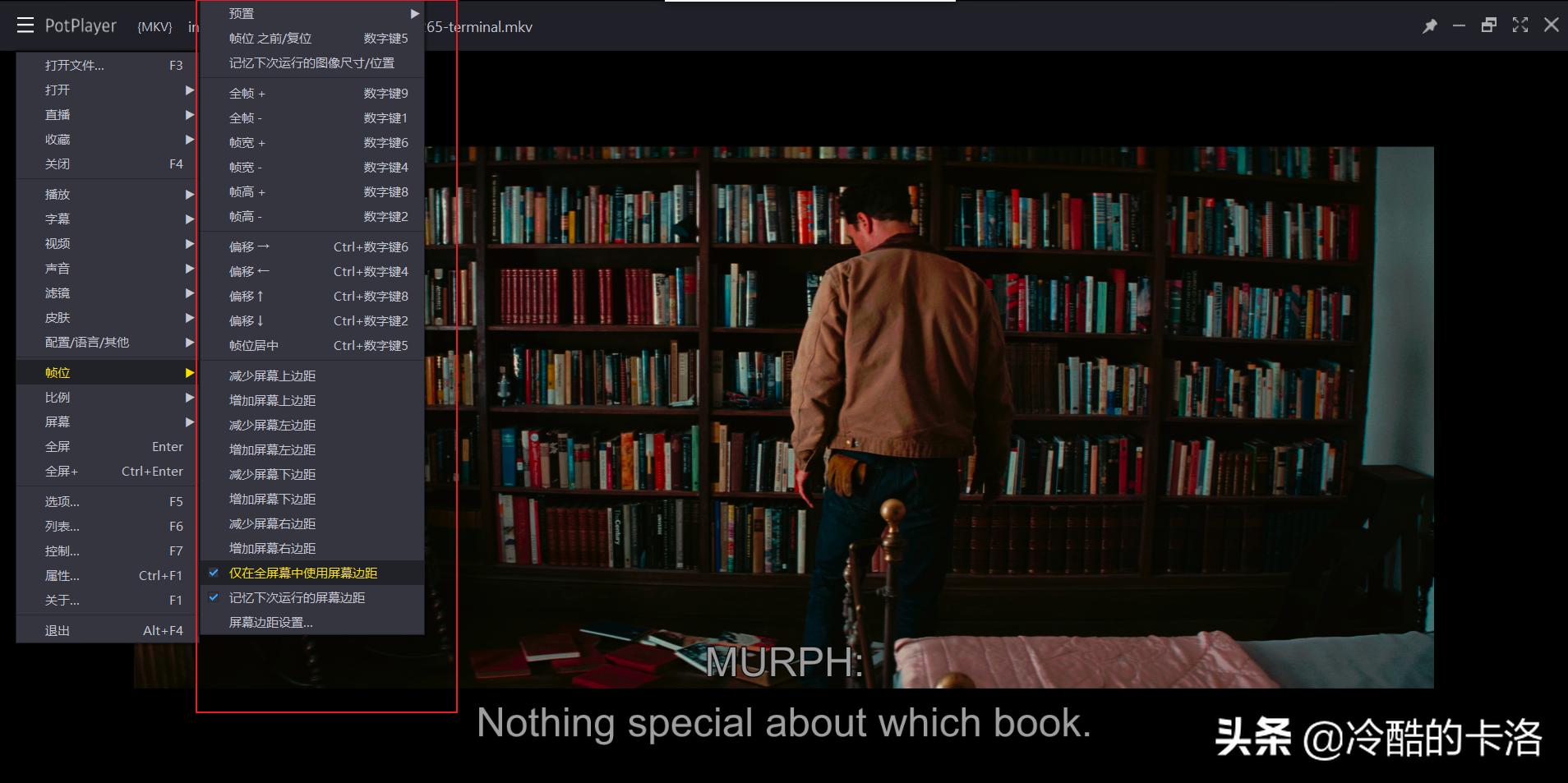Choose 退出 to quit PotPlayer
Image resolution: width=1568 pixels, height=783 pixels.
106,630
